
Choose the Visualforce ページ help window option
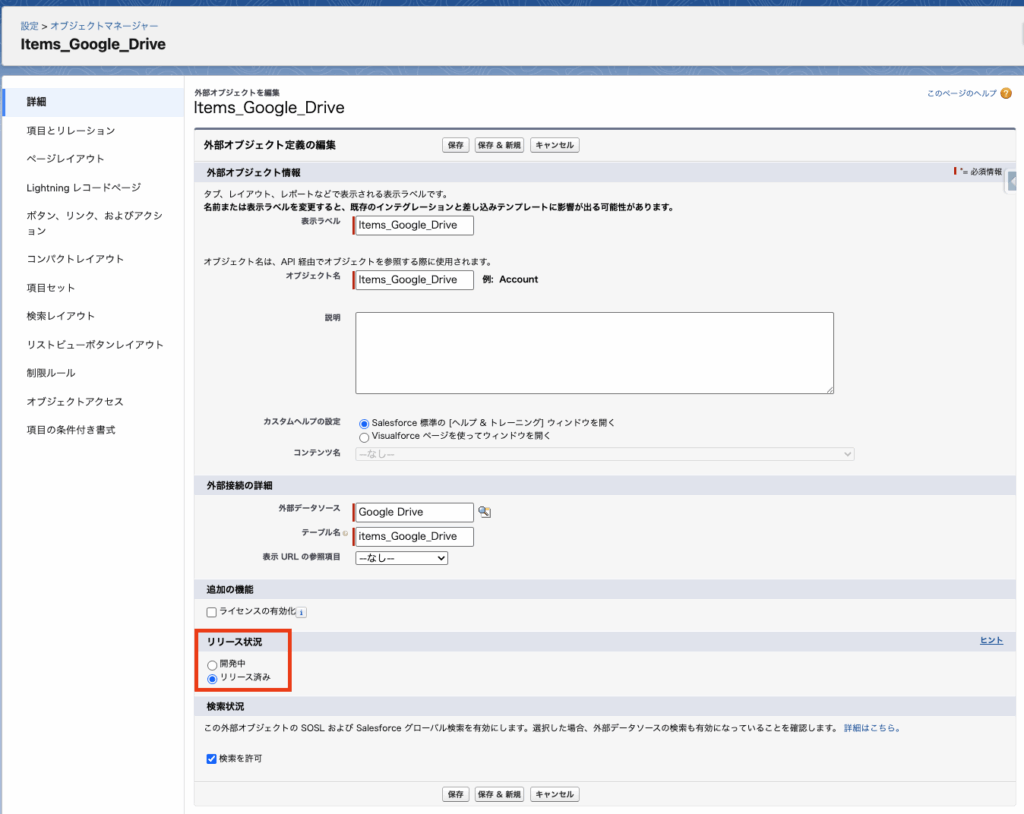coord(364,437)
